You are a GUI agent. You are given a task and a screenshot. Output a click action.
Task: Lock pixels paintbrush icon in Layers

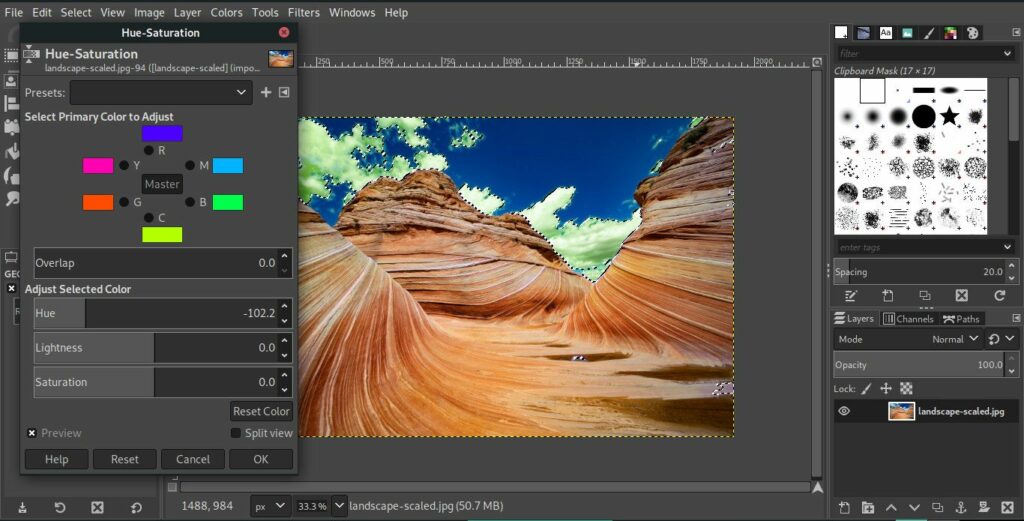pos(867,388)
